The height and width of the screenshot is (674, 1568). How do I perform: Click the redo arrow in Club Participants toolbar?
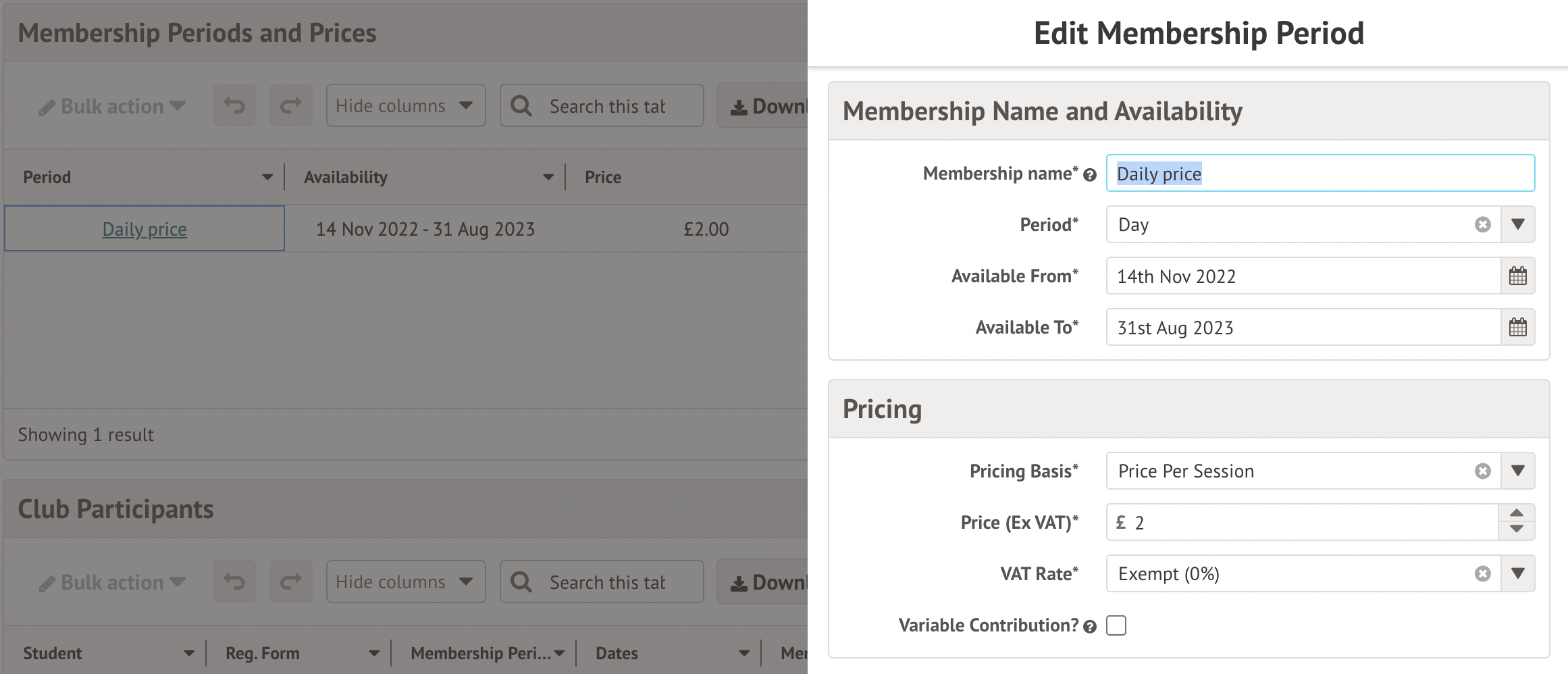click(290, 581)
